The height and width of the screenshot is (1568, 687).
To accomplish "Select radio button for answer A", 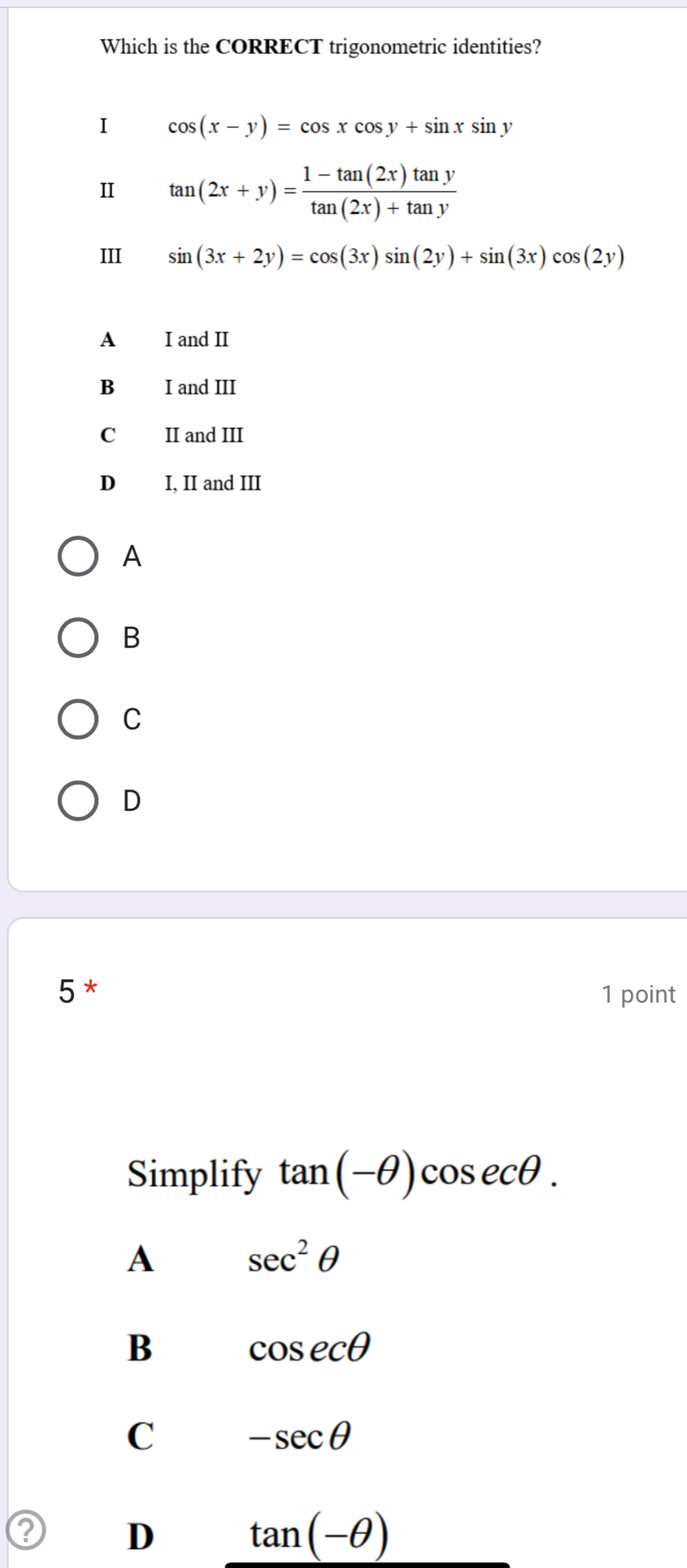I will click(79, 556).
